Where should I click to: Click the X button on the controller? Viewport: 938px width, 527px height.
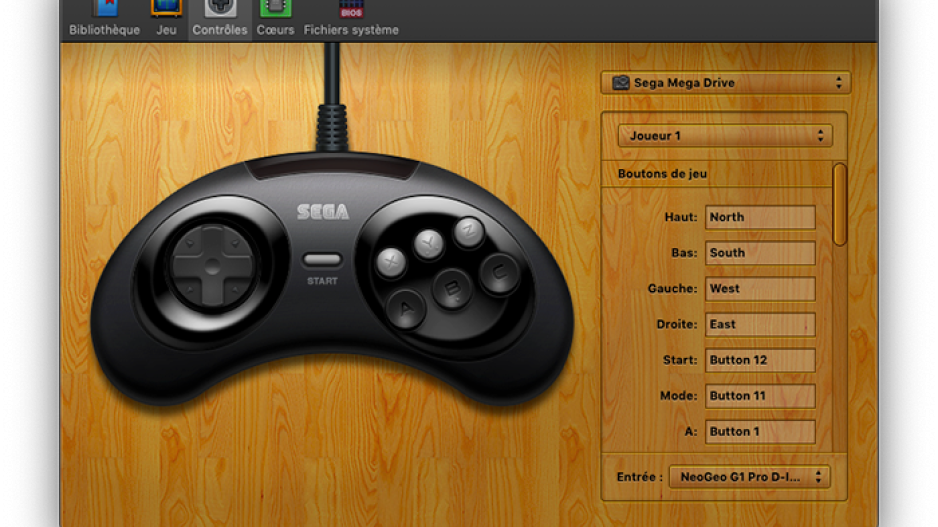pyautogui.click(x=391, y=262)
